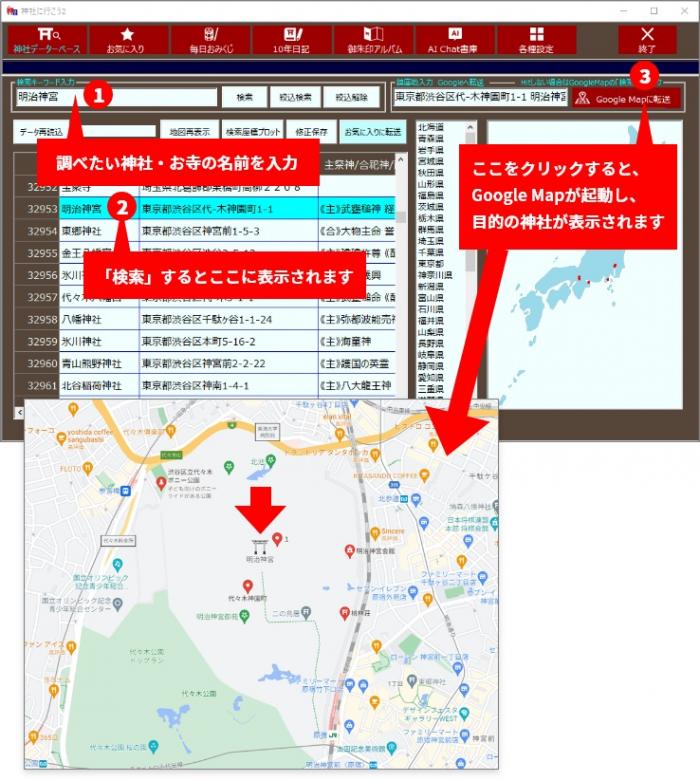Click the table's scroll-up arrow
The height and width of the screenshot is (781, 700).
pos(401,159)
